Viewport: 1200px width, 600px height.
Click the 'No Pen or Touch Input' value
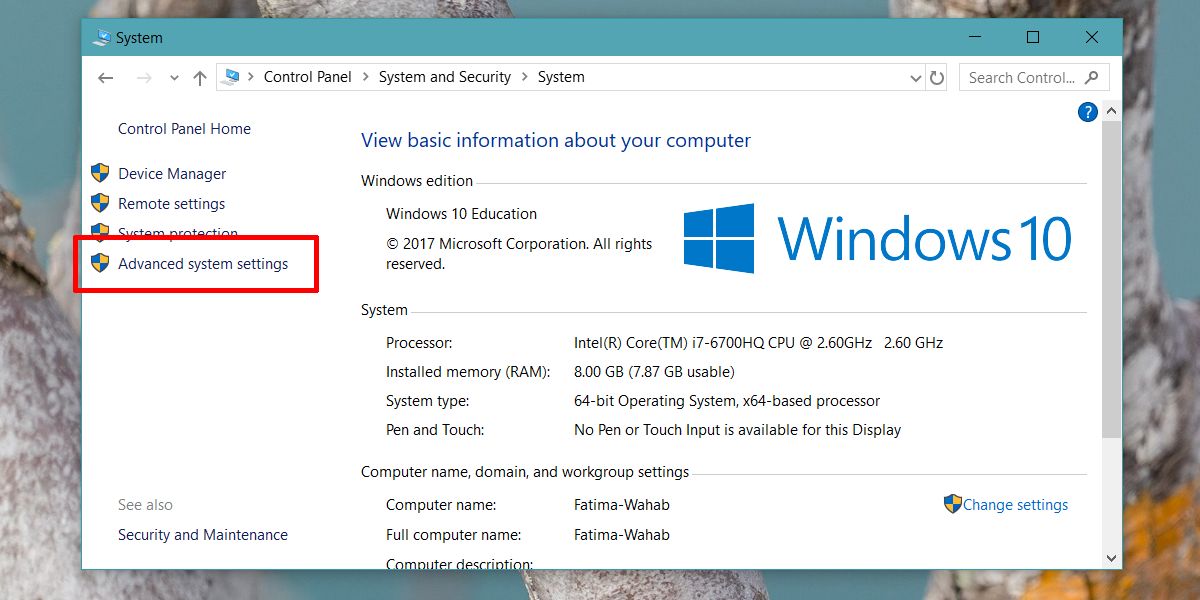[x=737, y=430]
